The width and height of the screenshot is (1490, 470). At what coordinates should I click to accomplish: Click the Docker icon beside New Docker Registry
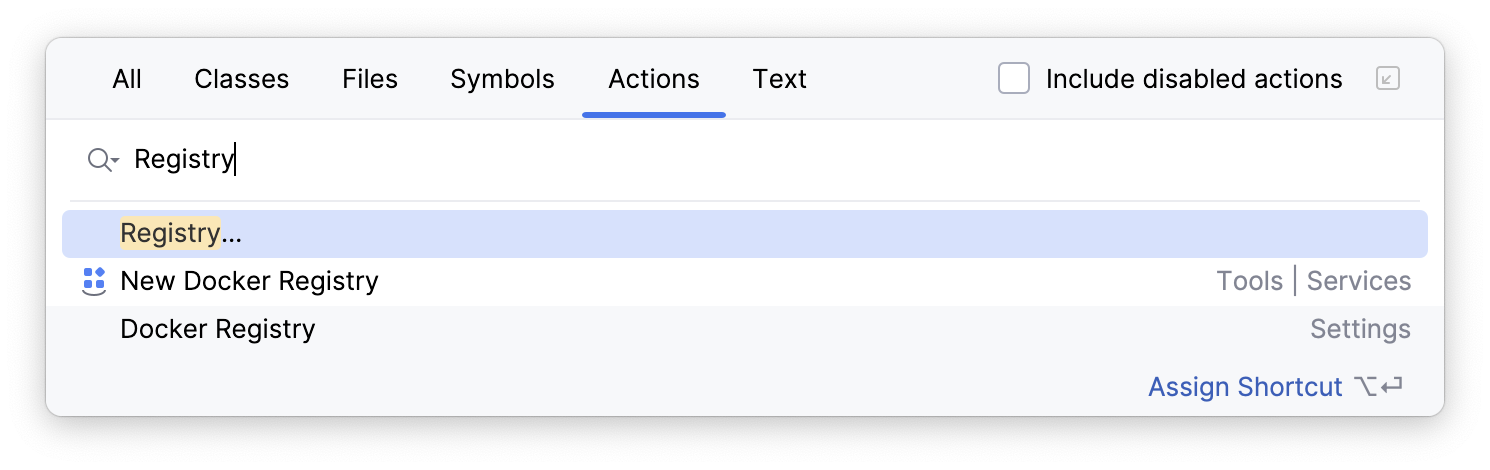[x=93, y=282]
